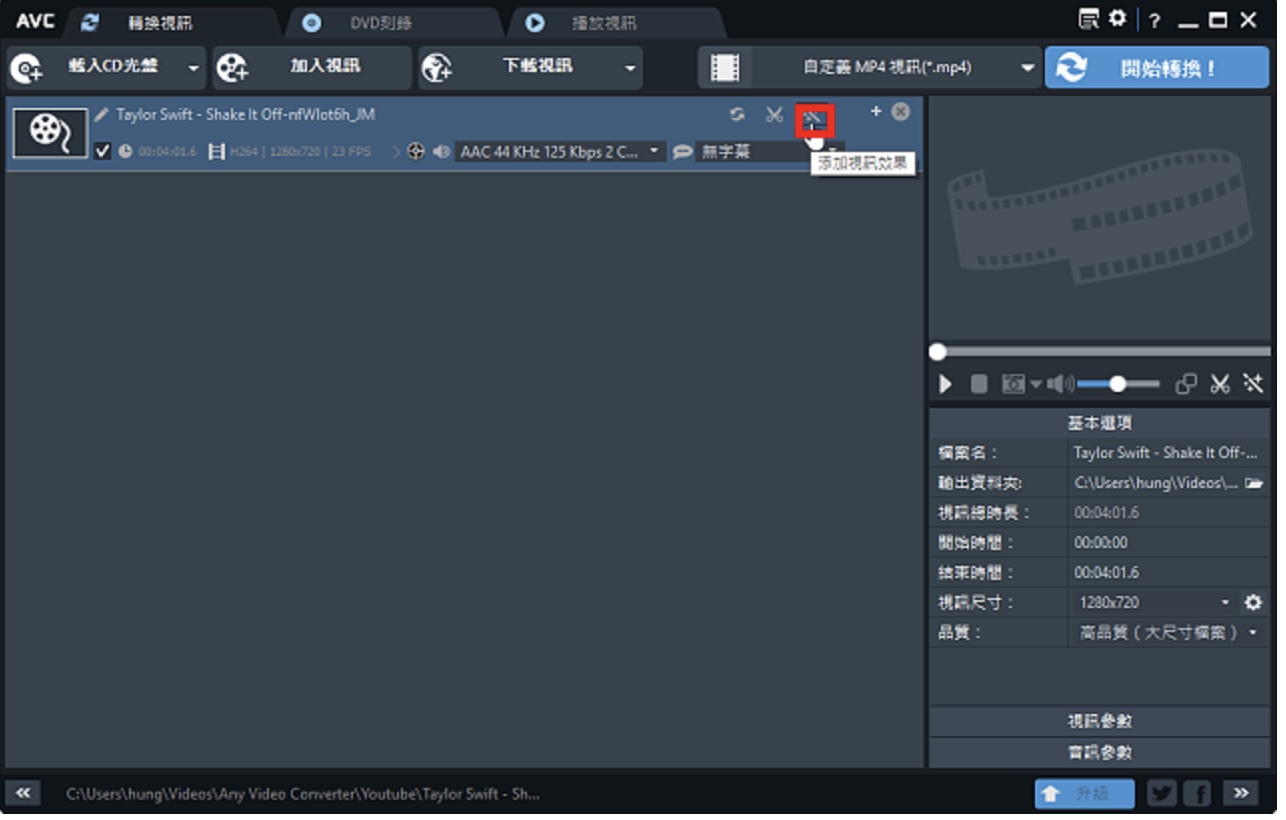The width and height of the screenshot is (1286, 820).
Task: Click the 開始時間 00:00:00 field
Action: (1169, 543)
